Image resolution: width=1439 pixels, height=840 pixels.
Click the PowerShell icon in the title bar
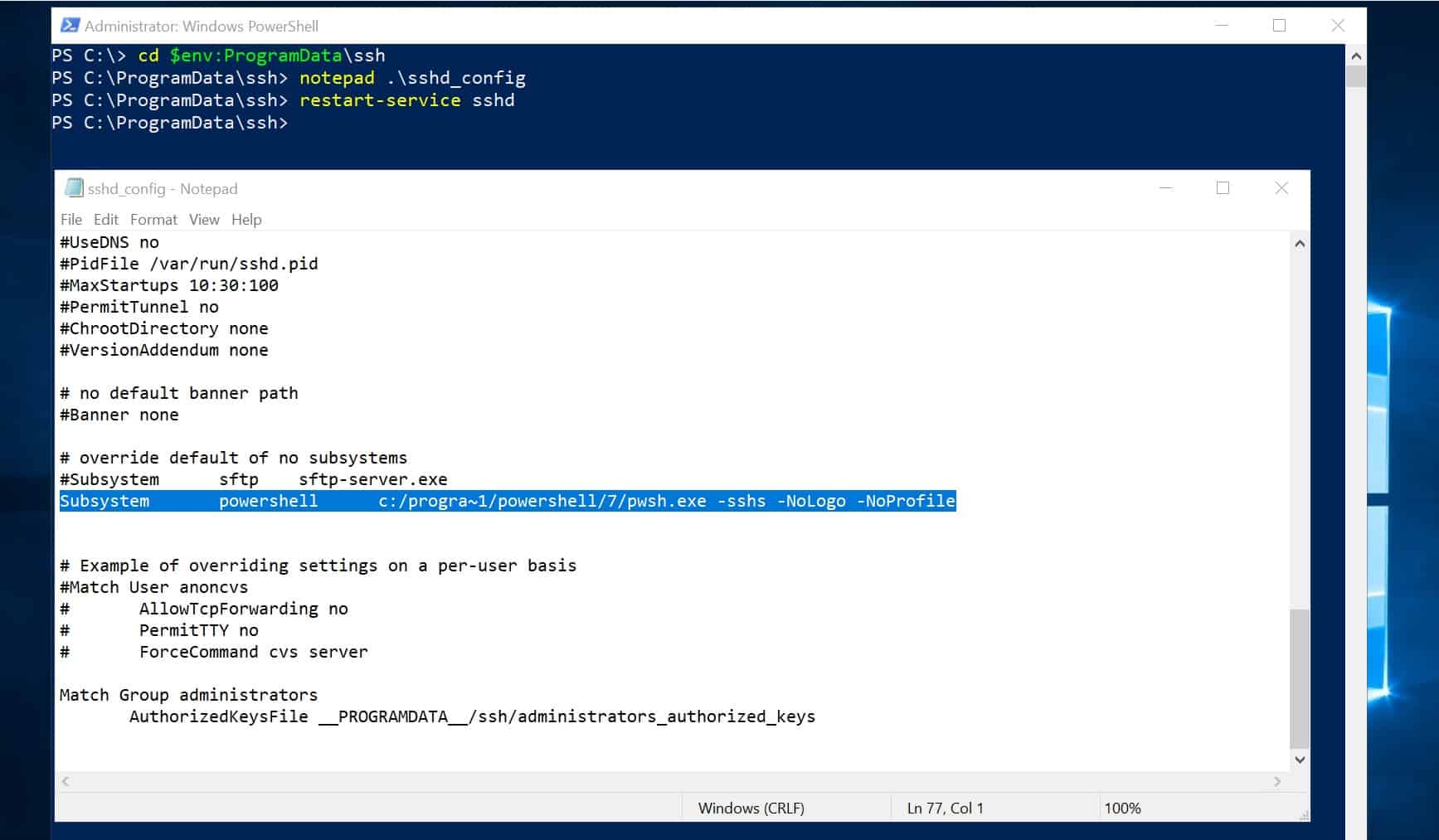pos(70,26)
